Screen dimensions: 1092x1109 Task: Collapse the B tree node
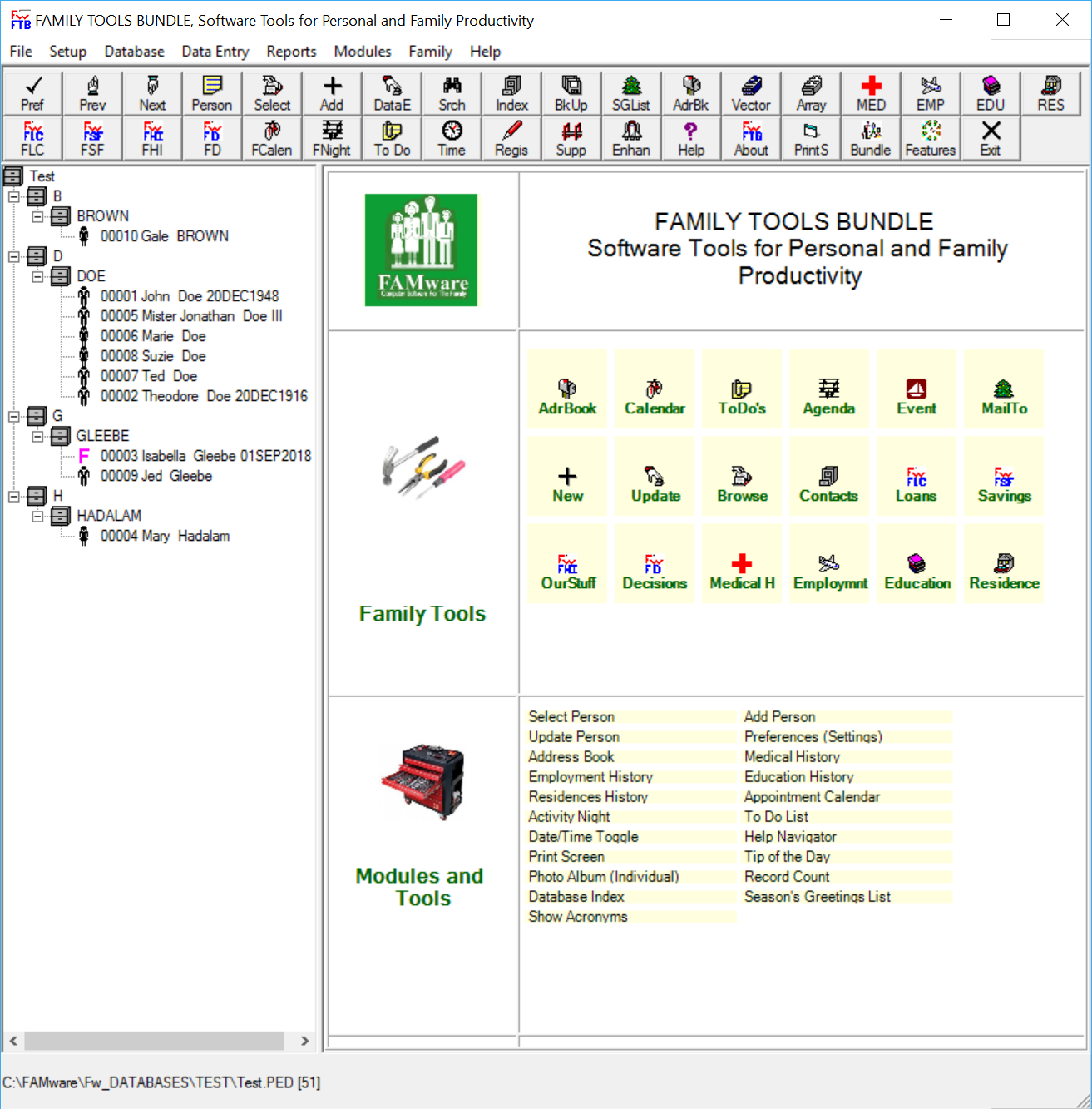point(14,196)
